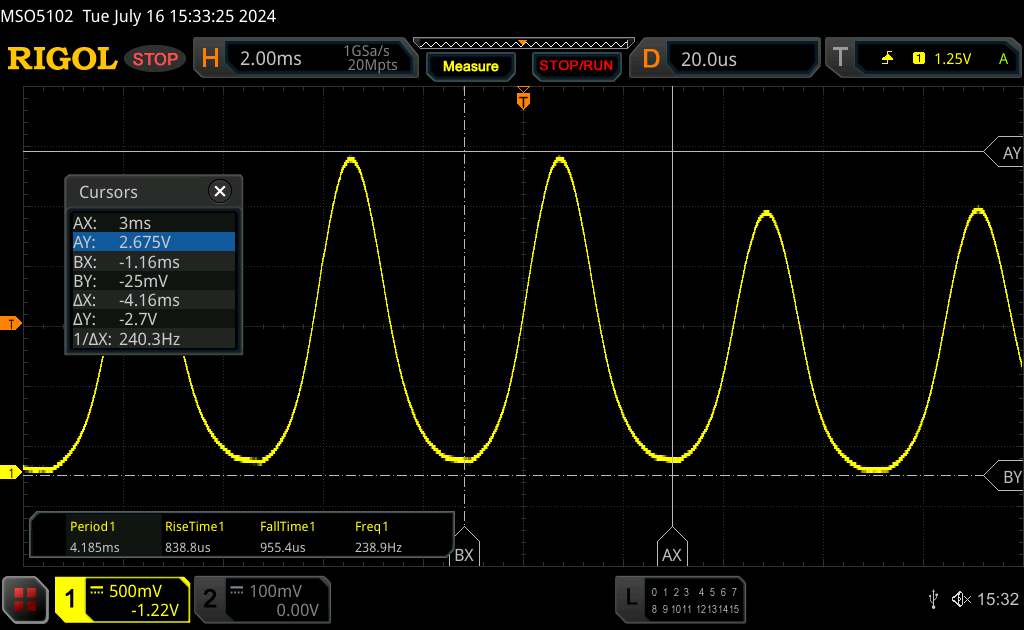Click the red STOP status indicator
1024x630 pixels.
tap(155, 59)
